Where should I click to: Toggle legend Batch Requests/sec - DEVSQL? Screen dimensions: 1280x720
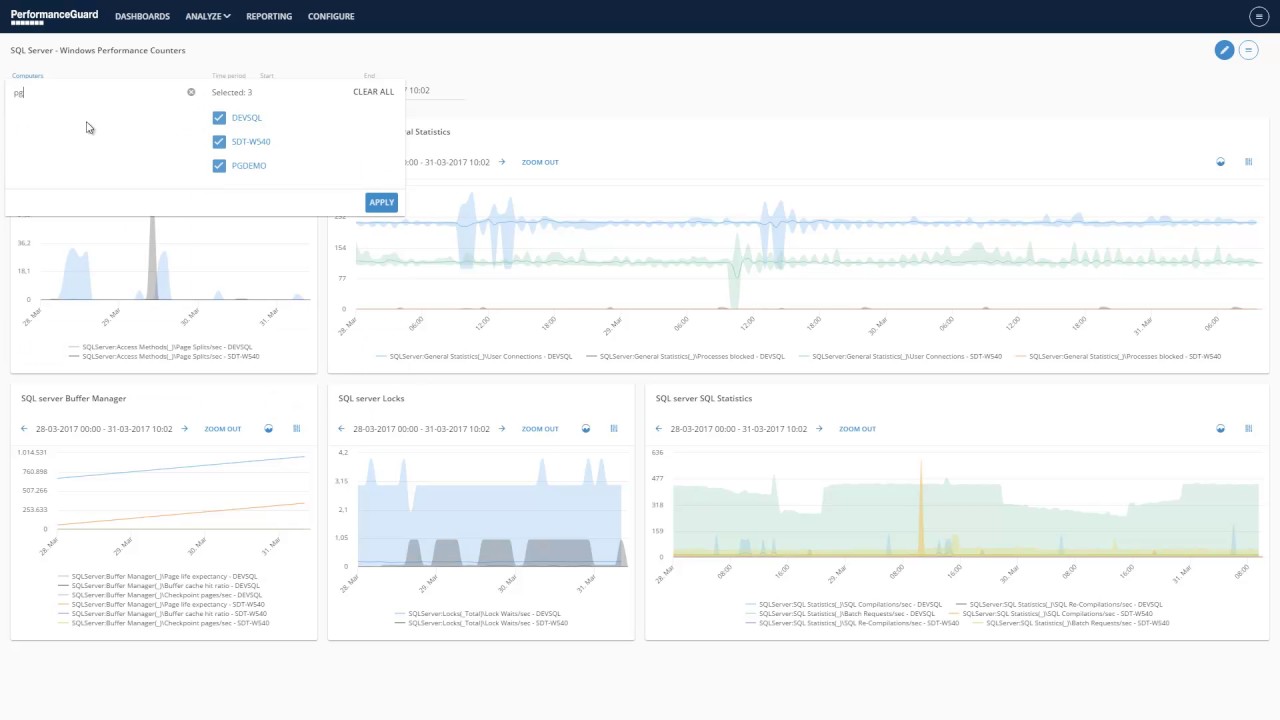pos(841,614)
